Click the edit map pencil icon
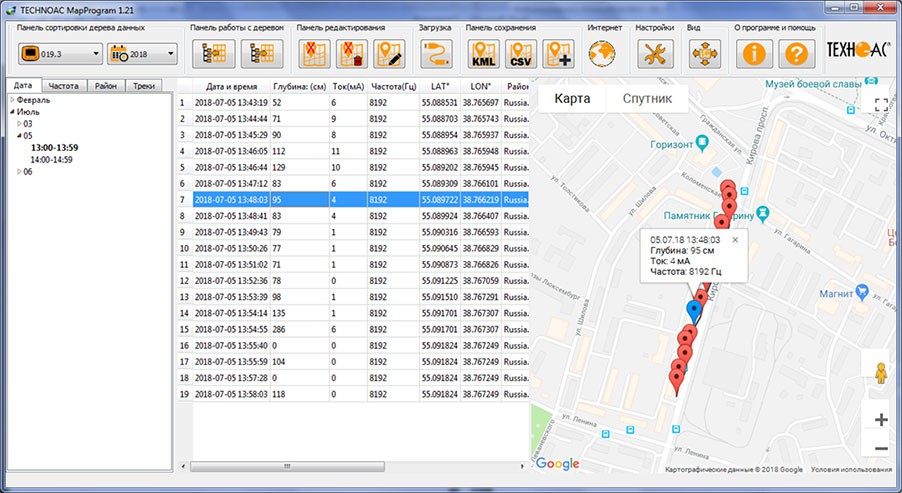902x493 pixels. [387, 53]
